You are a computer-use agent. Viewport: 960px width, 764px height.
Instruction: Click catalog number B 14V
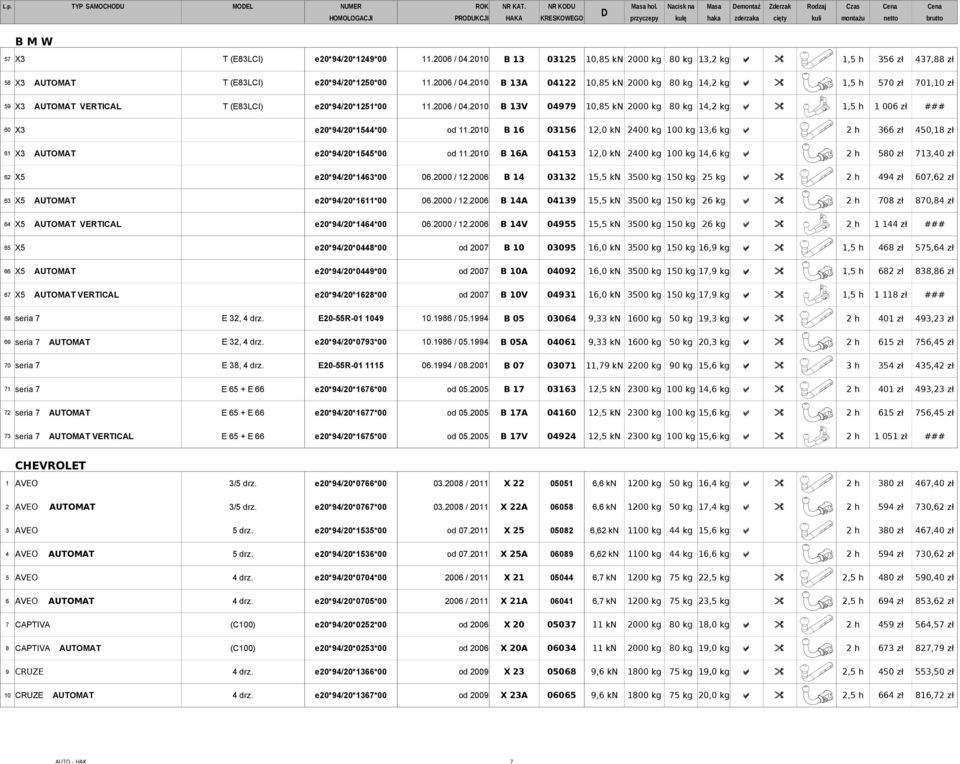click(x=514, y=224)
